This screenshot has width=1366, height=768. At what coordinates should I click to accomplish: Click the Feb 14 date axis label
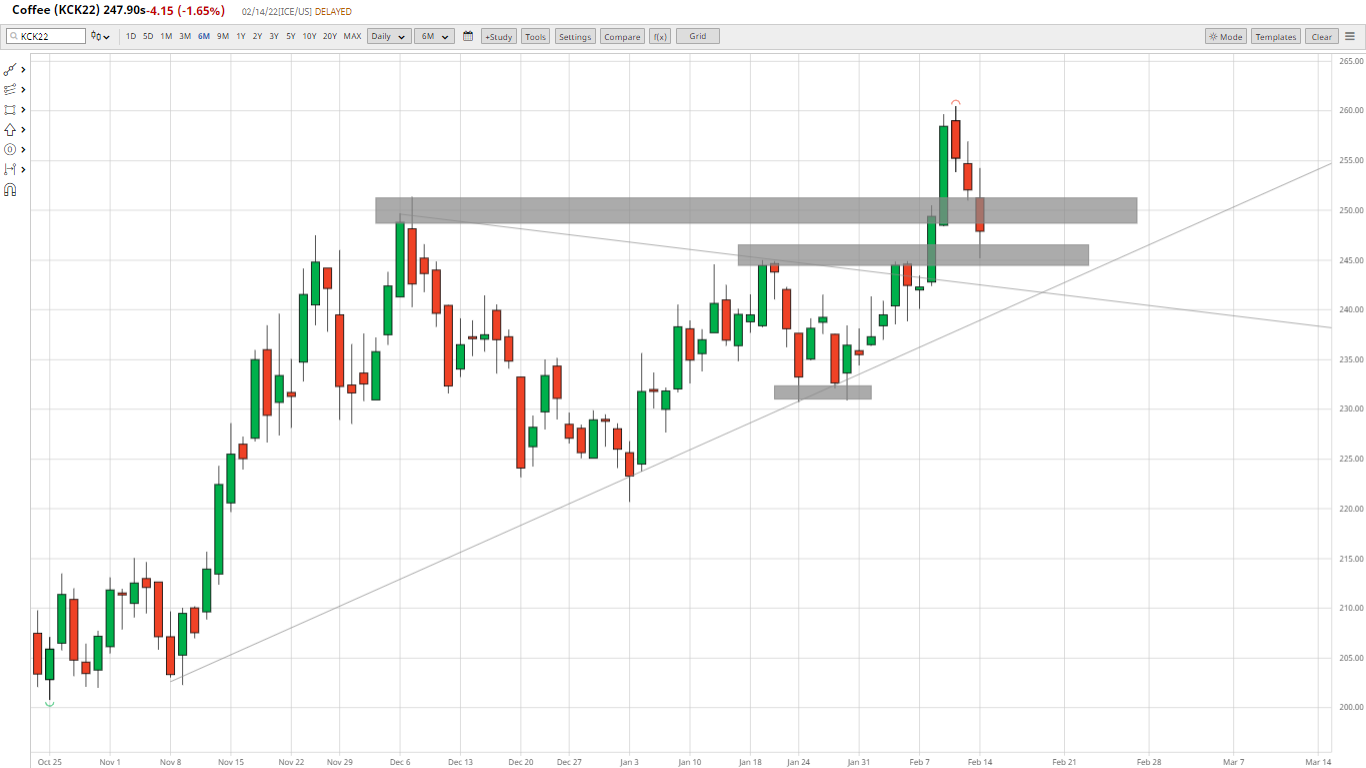pyautogui.click(x=980, y=761)
